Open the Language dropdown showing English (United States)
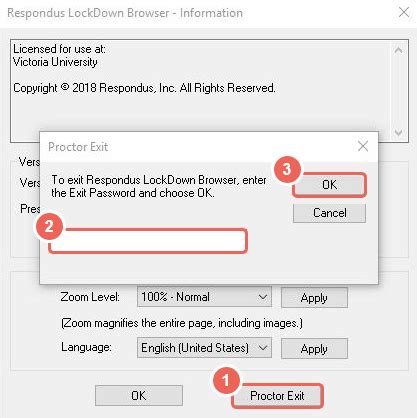 pos(204,348)
